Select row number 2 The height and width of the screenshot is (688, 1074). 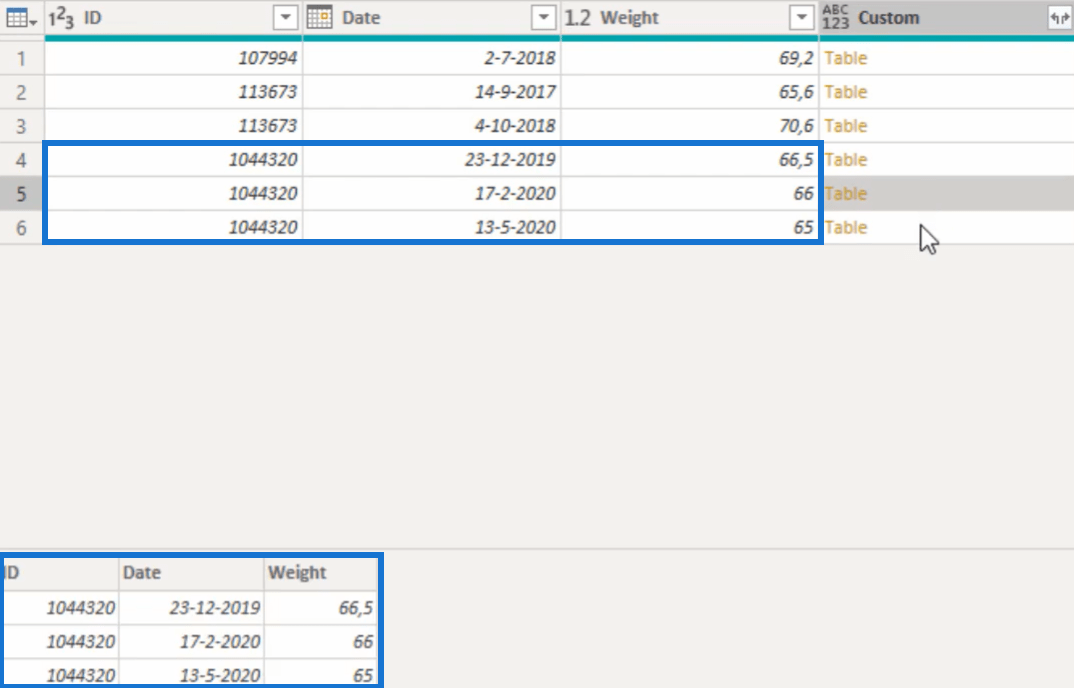coord(22,92)
